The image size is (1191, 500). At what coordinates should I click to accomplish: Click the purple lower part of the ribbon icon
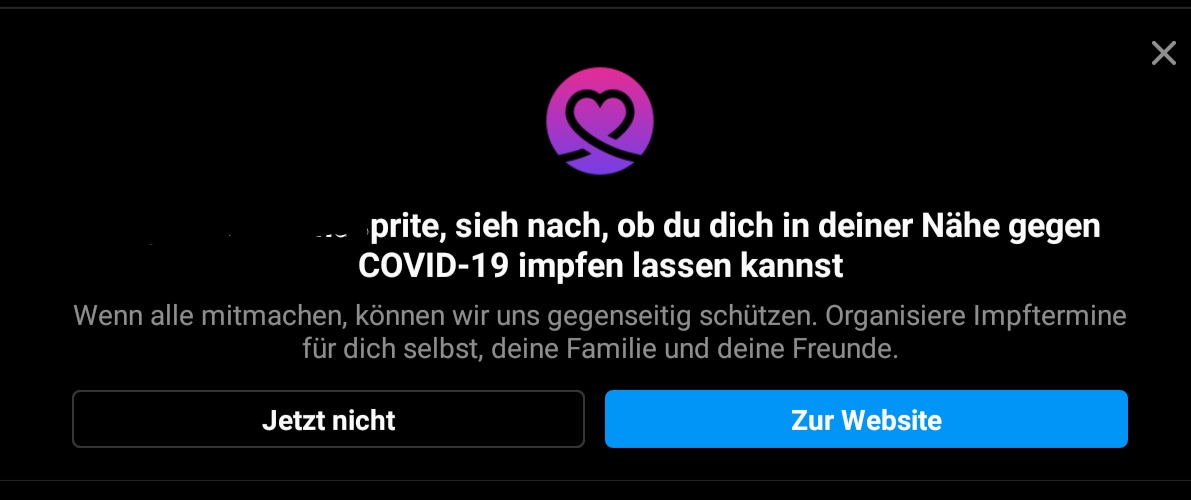click(599, 161)
